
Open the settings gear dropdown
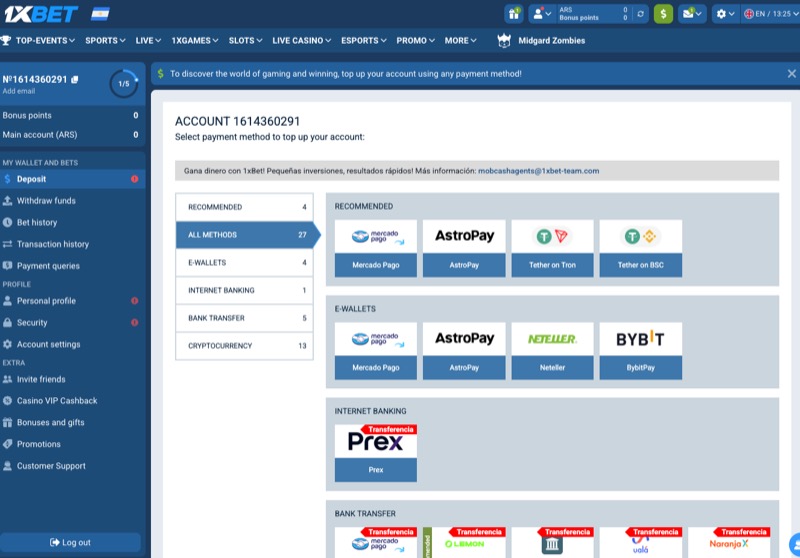(725, 14)
